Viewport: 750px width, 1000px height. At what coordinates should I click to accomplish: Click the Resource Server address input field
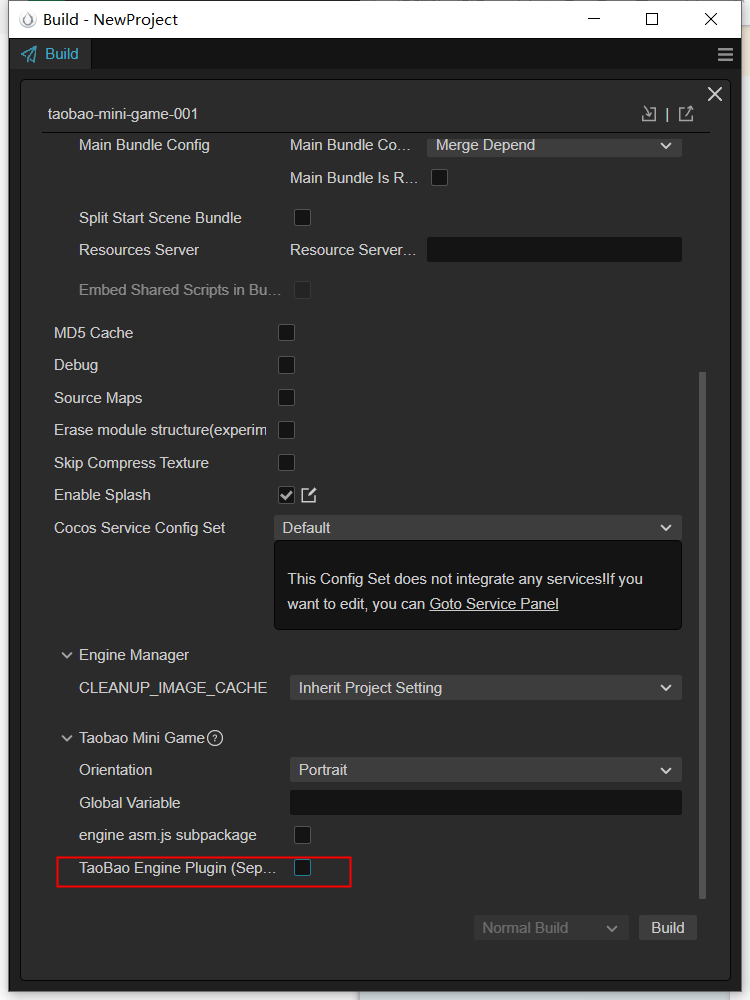coord(554,249)
